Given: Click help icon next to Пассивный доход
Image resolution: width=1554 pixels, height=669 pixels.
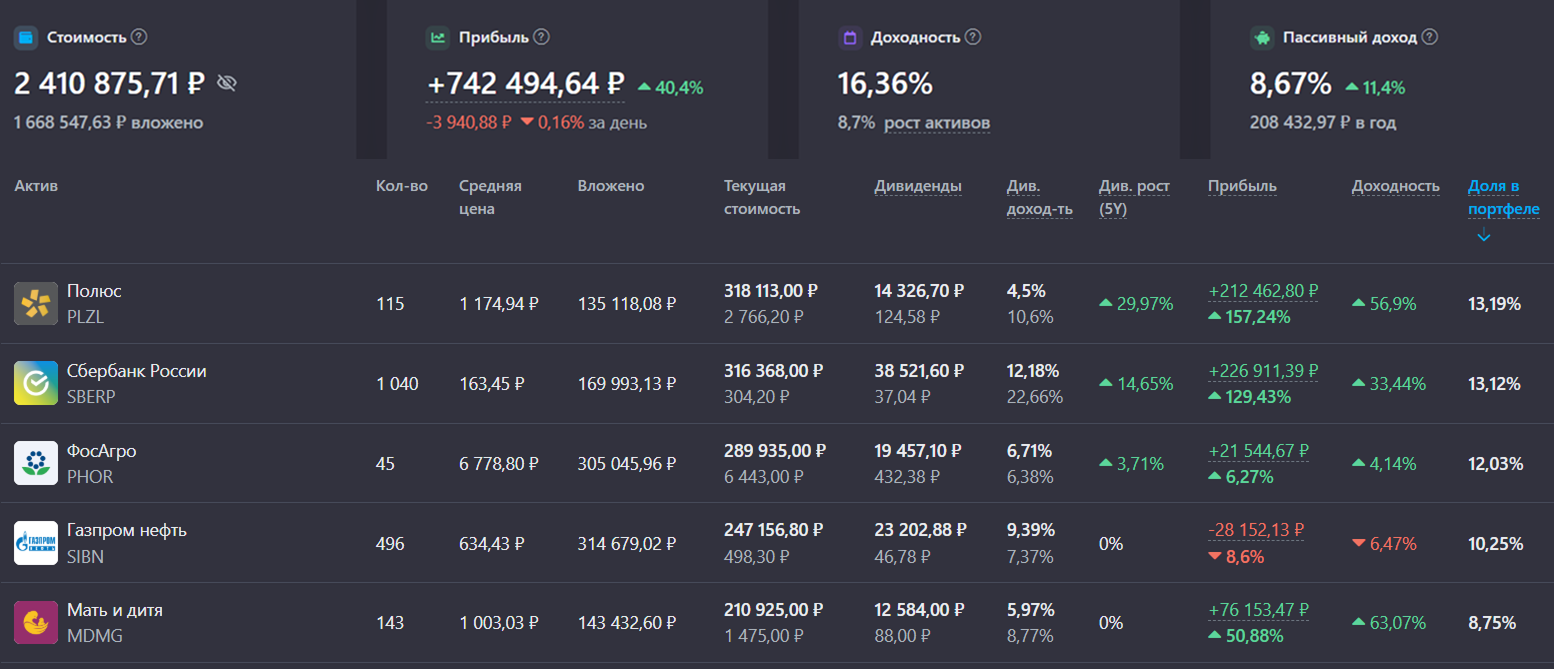Looking at the screenshot, I should pos(1430,37).
